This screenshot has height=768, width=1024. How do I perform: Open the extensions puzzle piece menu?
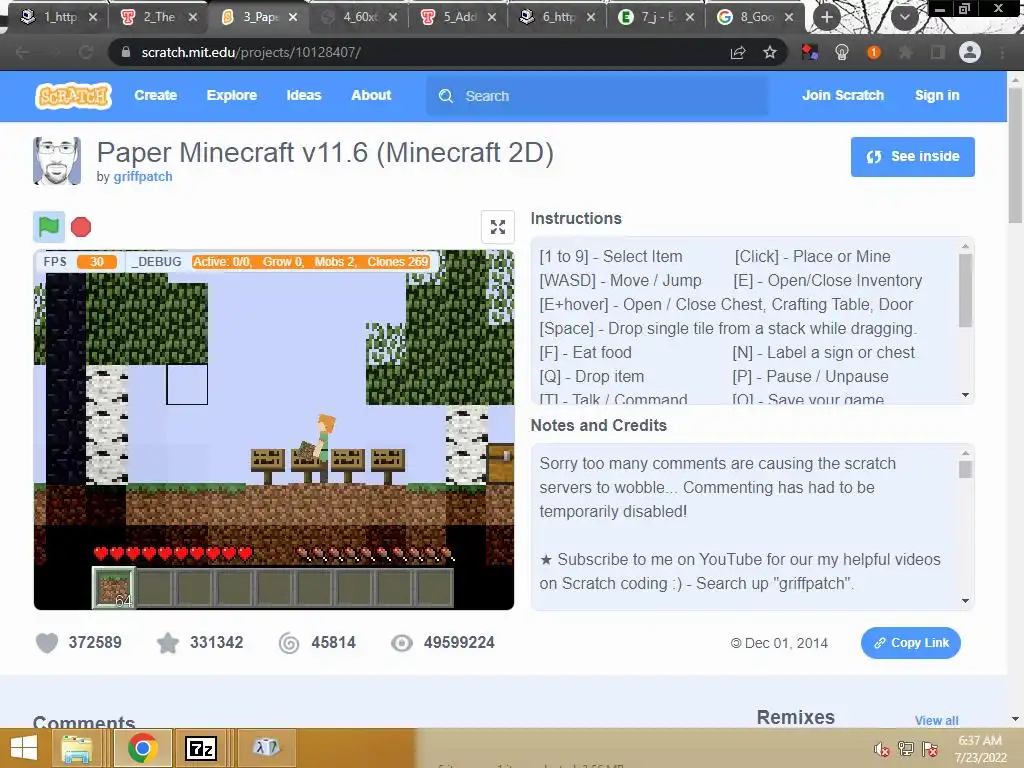click(906, 52)
